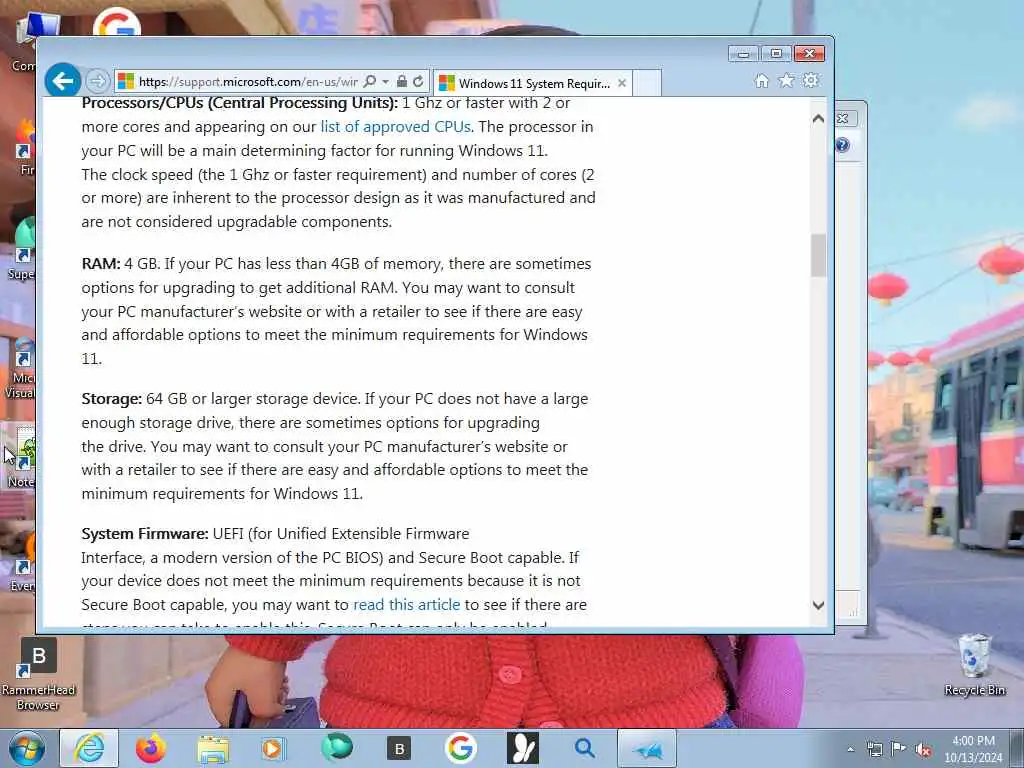Open Windows Explorer folder on the taskbar
This screenshot has height=768, width=1024.
tap(213, 750)
